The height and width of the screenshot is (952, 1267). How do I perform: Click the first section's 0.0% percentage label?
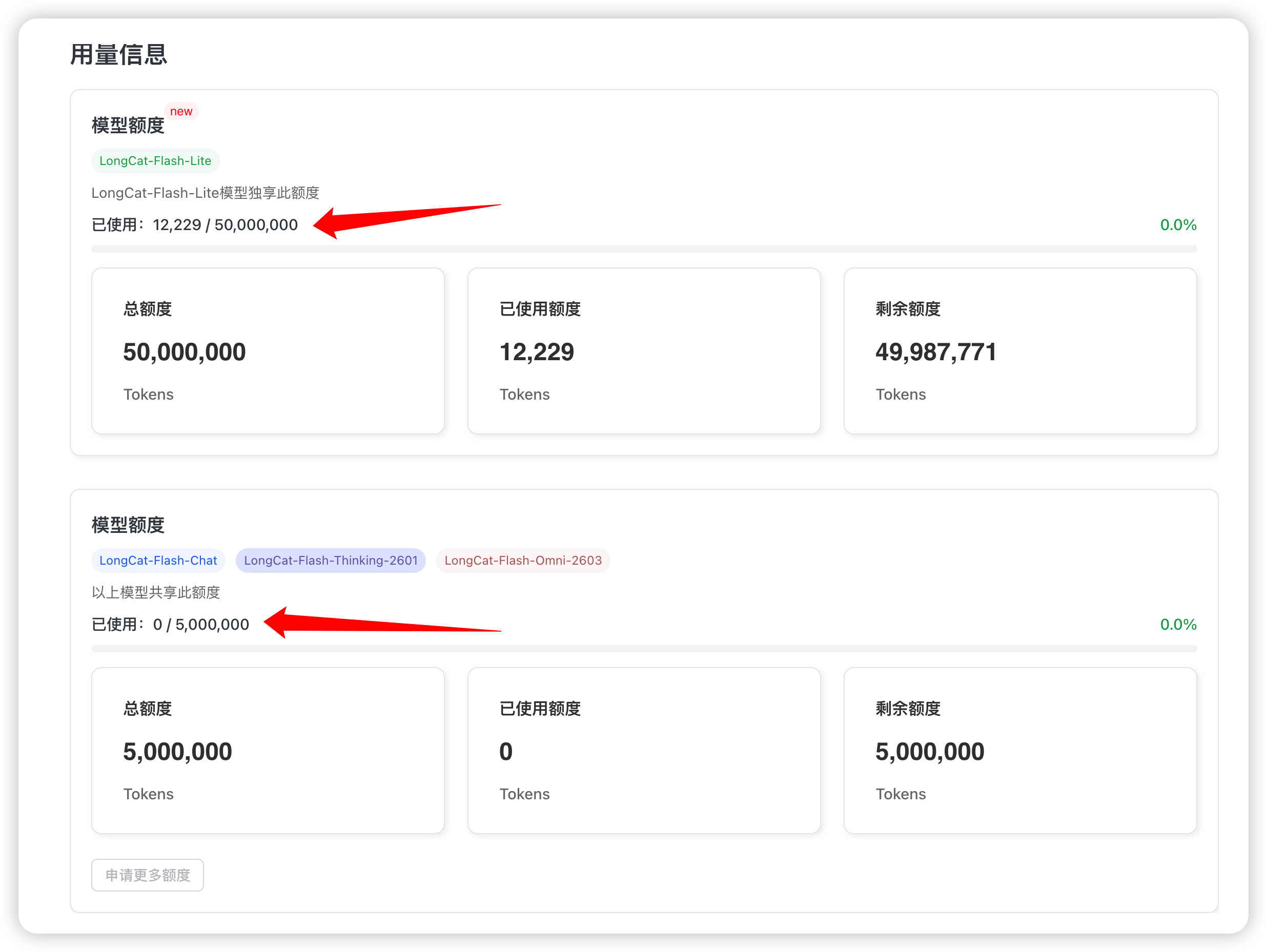pyautogui.click(x=1178, y=225)
